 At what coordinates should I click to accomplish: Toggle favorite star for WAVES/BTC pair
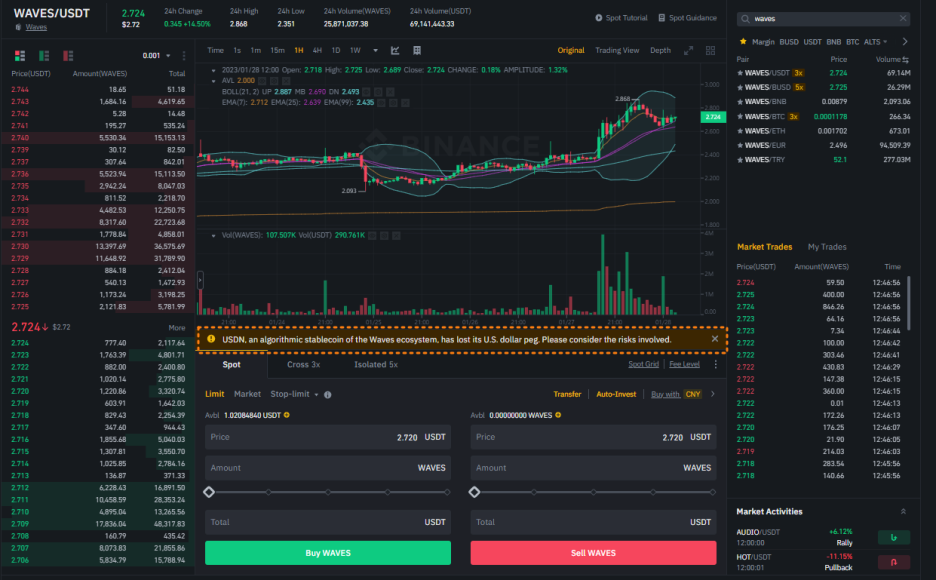[x=740, y=117]
